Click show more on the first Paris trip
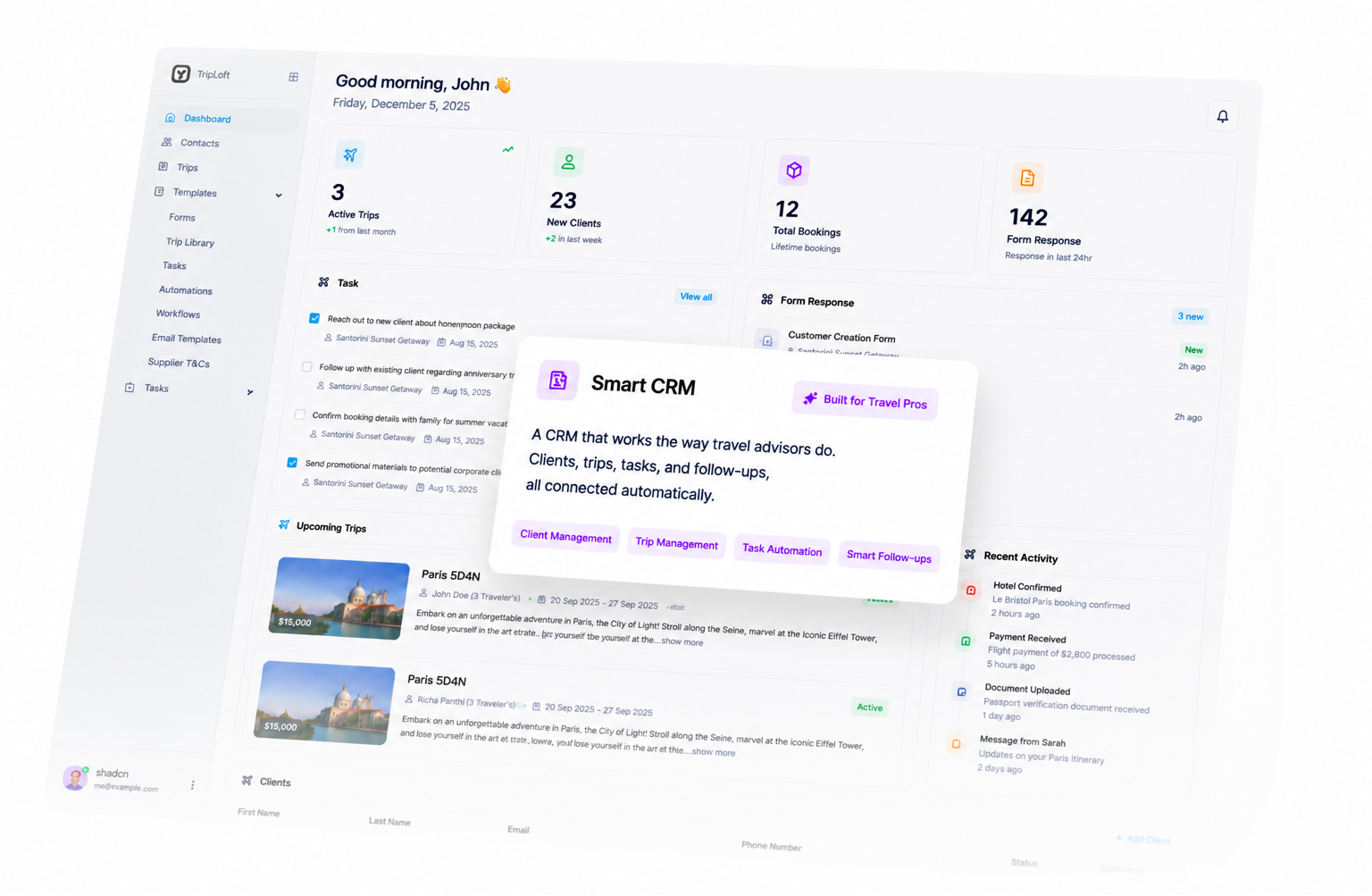Image resolution: width=1372 pixels, height=896 pixels. (682, 641)
